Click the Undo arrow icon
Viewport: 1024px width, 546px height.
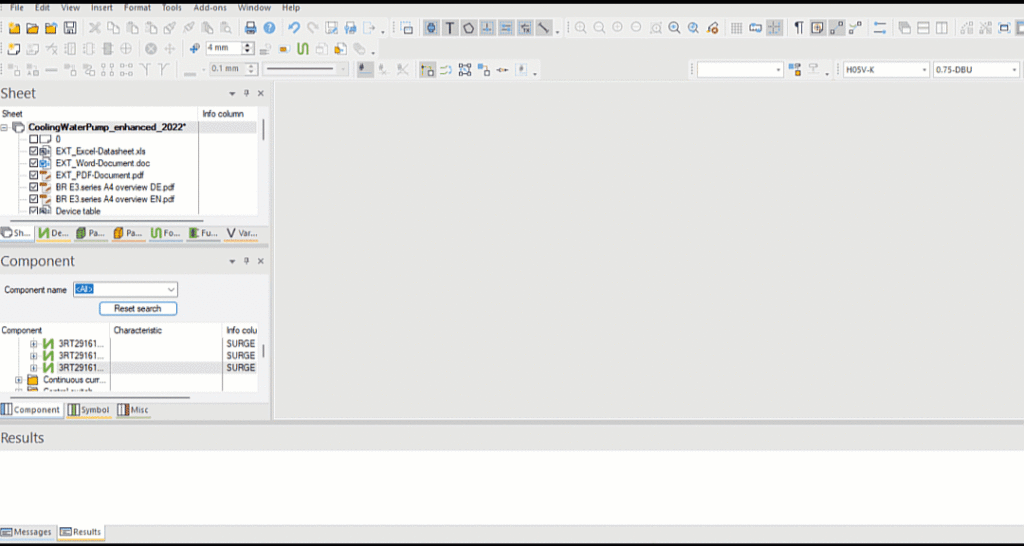(x=294, y=28)
